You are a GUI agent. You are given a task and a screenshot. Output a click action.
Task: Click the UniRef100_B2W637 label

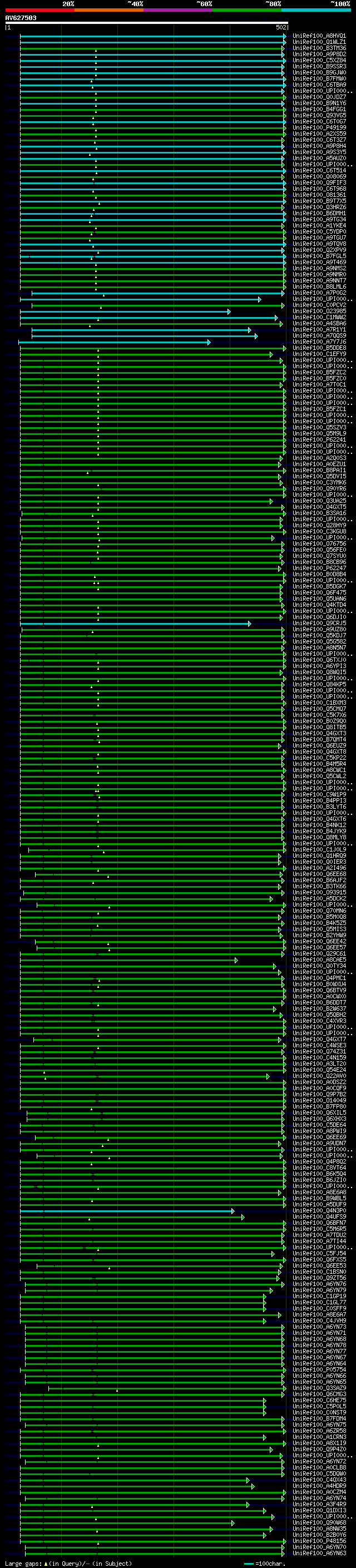pos(319,1008)
